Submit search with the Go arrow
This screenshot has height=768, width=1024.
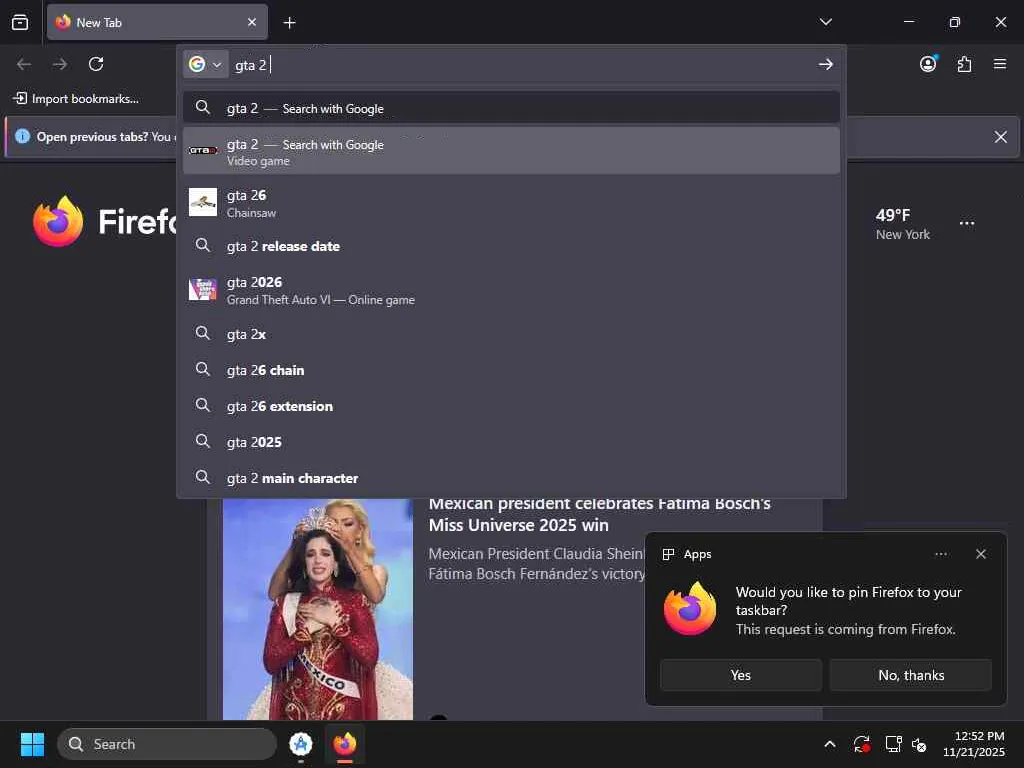coord(825,64)
